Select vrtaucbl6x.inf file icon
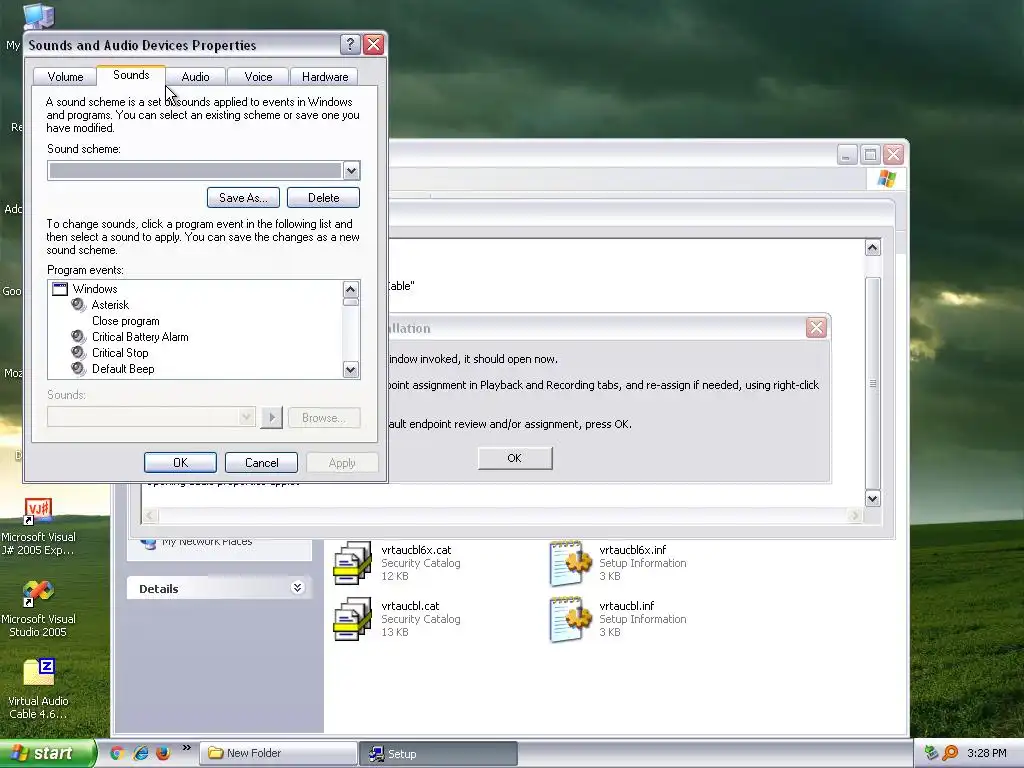Screen dimensions: 1024x768 coord(570,562)
